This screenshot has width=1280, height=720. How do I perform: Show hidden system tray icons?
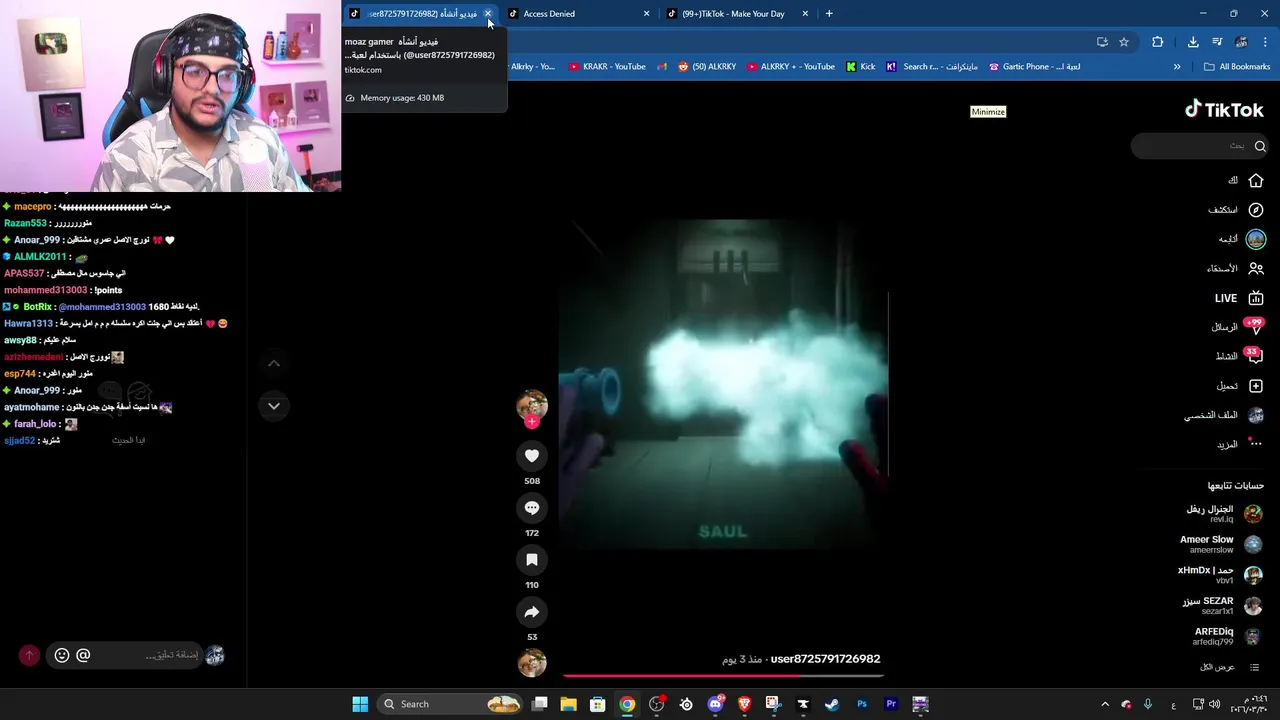click(1105, 704)
